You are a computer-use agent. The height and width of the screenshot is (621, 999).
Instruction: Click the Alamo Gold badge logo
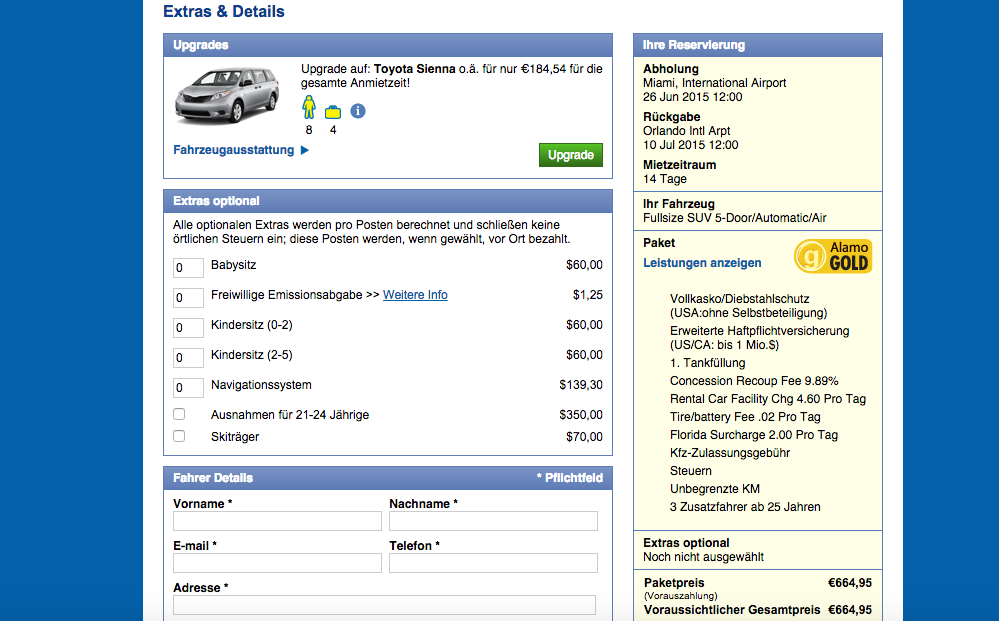(833, 256)
